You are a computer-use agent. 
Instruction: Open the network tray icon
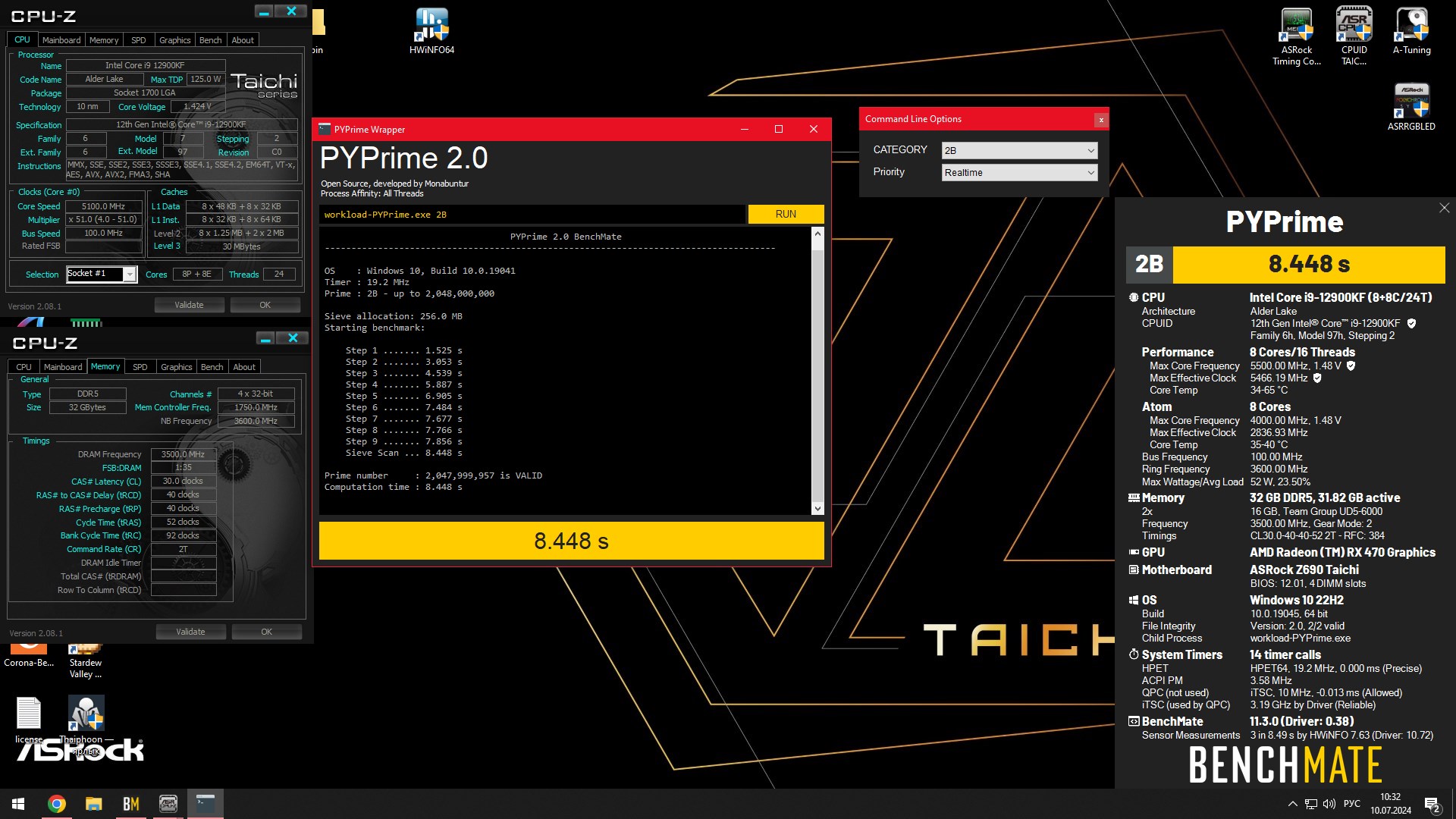(x=1311, y=804)
